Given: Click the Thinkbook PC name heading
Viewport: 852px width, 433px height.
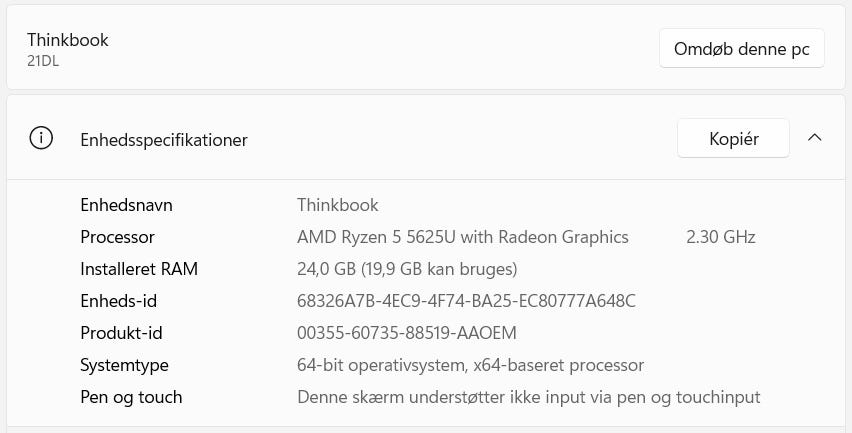Looking at the screenshot, I should (68, 40).
